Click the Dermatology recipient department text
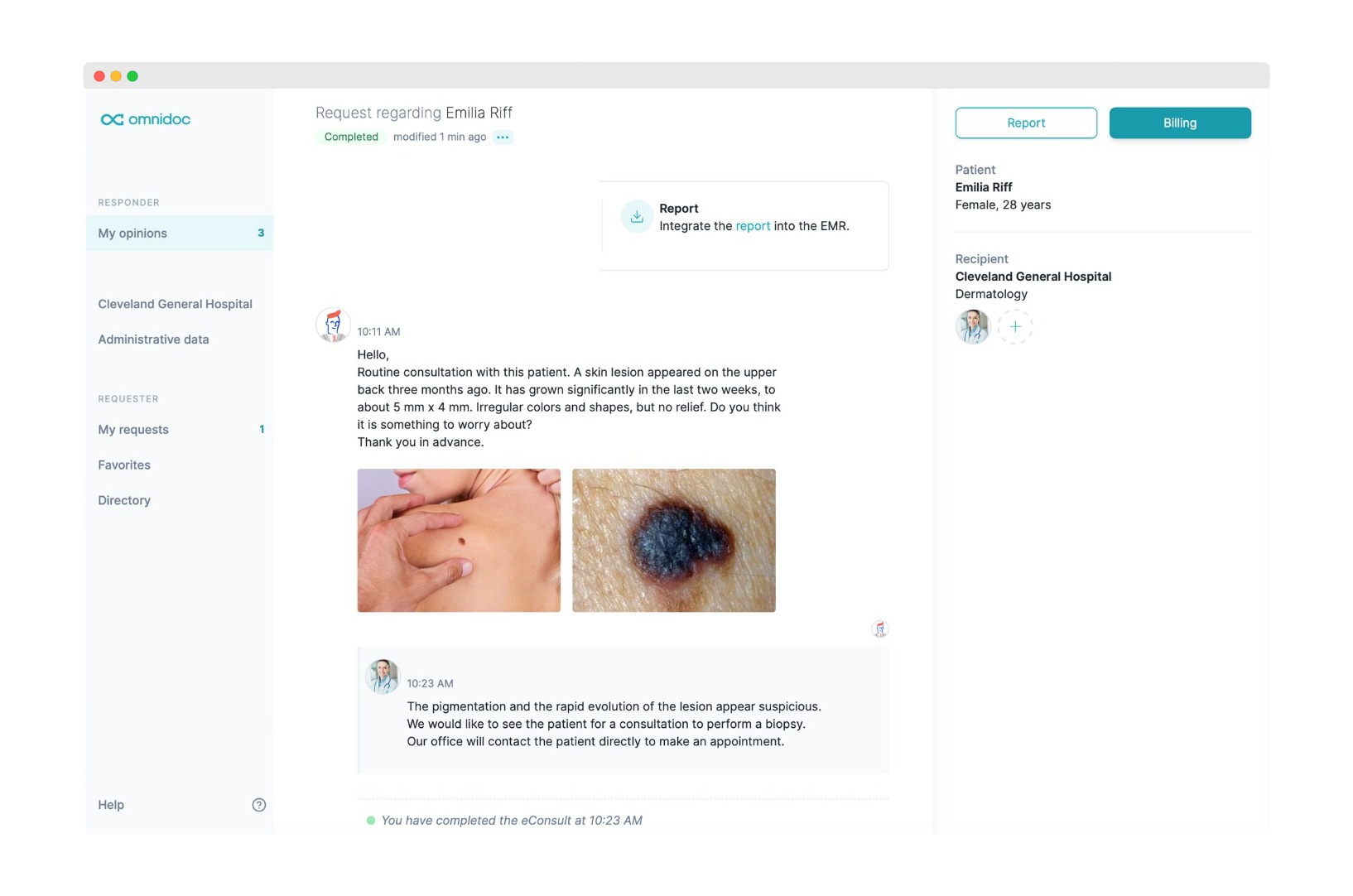Image resolution: width=1353 pixels, height=896 pixels. (991, 295)
